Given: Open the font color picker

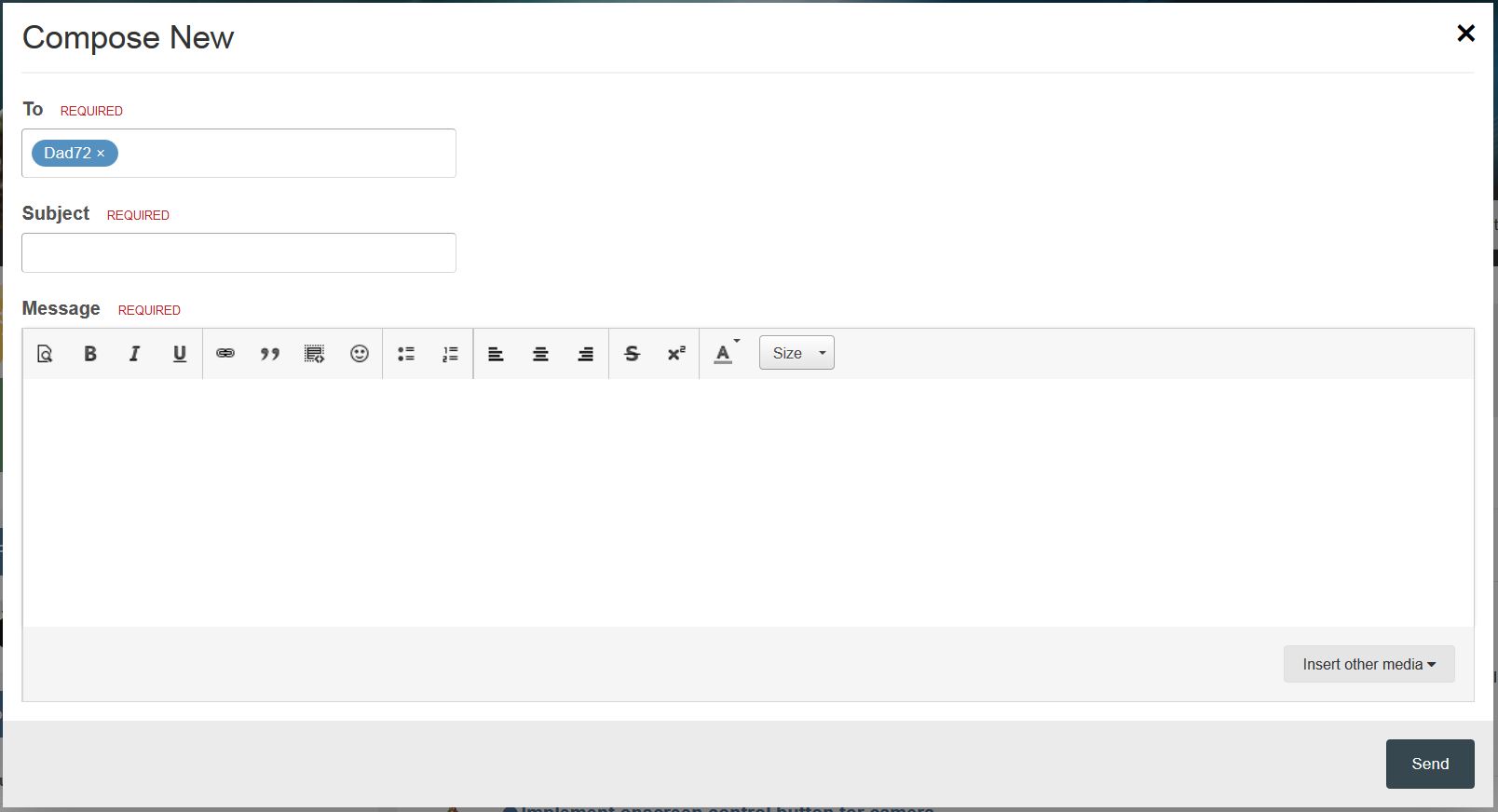Looking at the screenshot, I should pyautogui.click(x=726, y=353).
